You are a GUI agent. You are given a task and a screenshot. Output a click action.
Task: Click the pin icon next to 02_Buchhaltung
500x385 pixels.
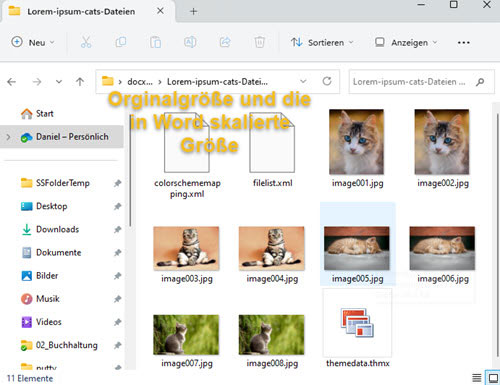117,345
